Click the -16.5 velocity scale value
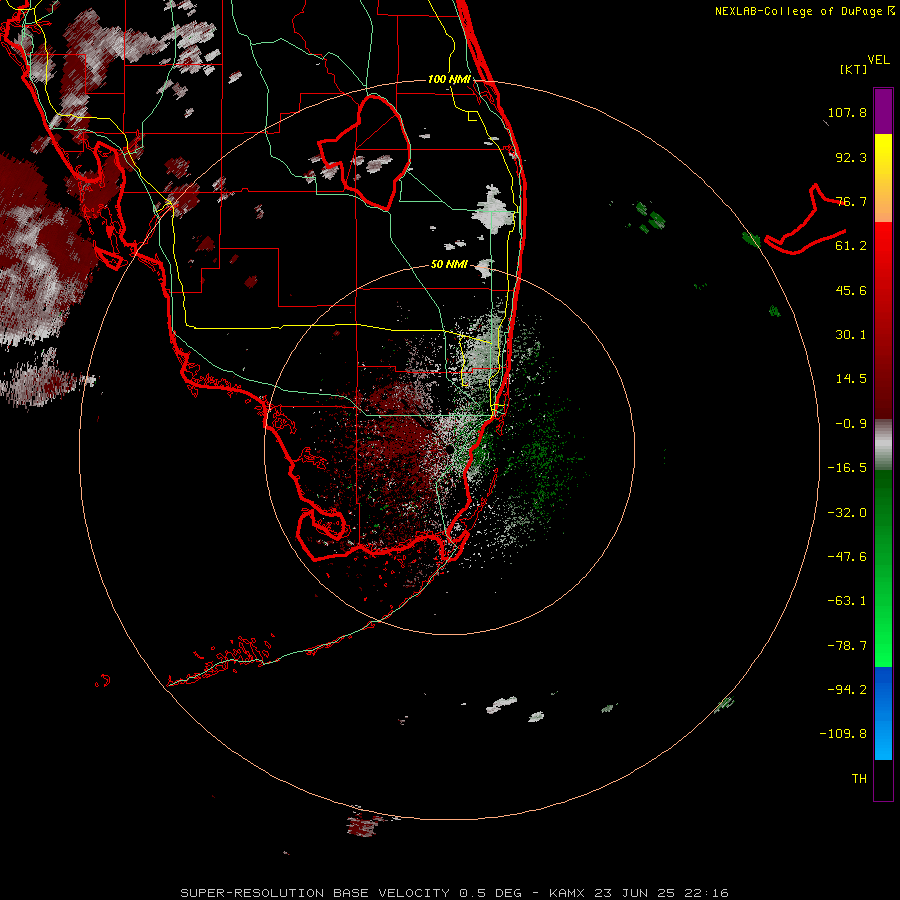 point(847,468)
